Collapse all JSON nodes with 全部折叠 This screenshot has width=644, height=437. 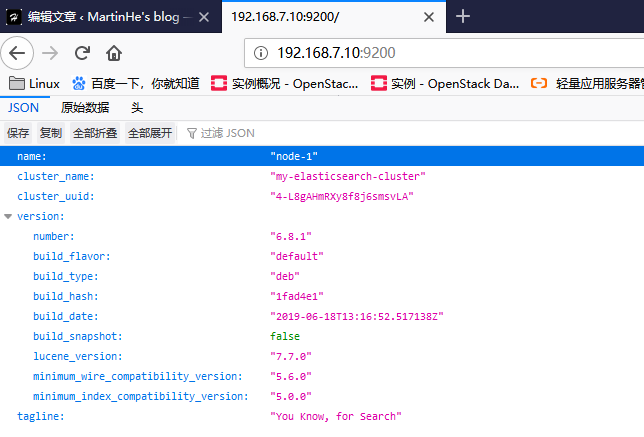tap(95, 133)
